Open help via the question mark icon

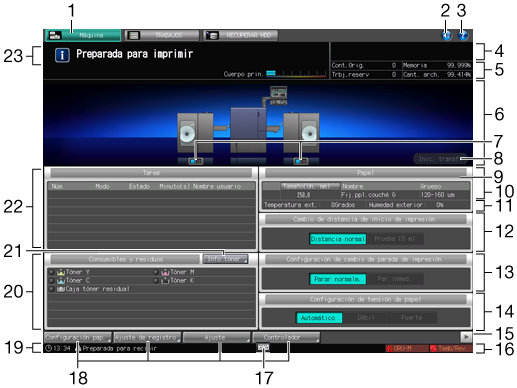point(462,35)
